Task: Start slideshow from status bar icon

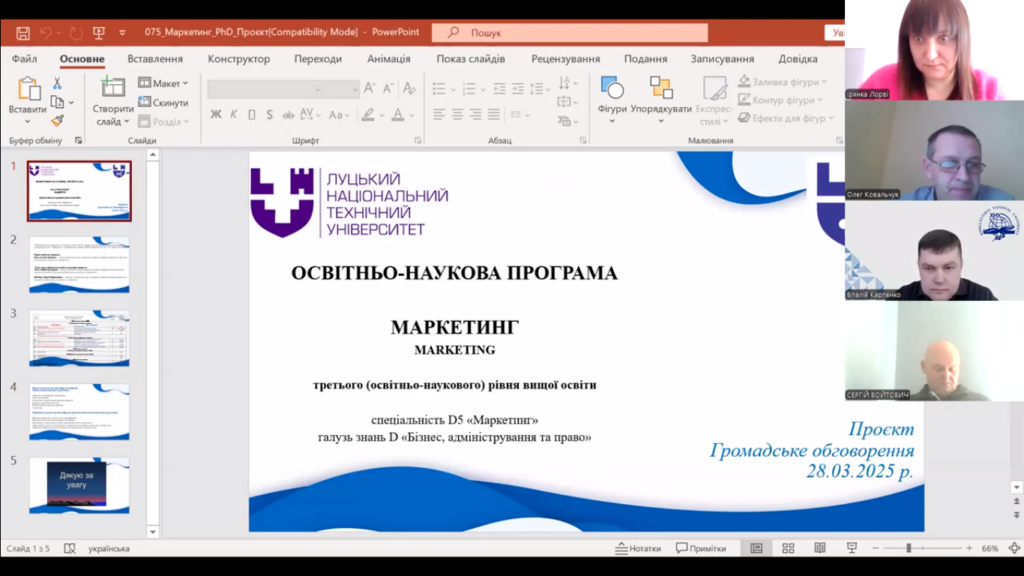Action: [x=852, y=549]
